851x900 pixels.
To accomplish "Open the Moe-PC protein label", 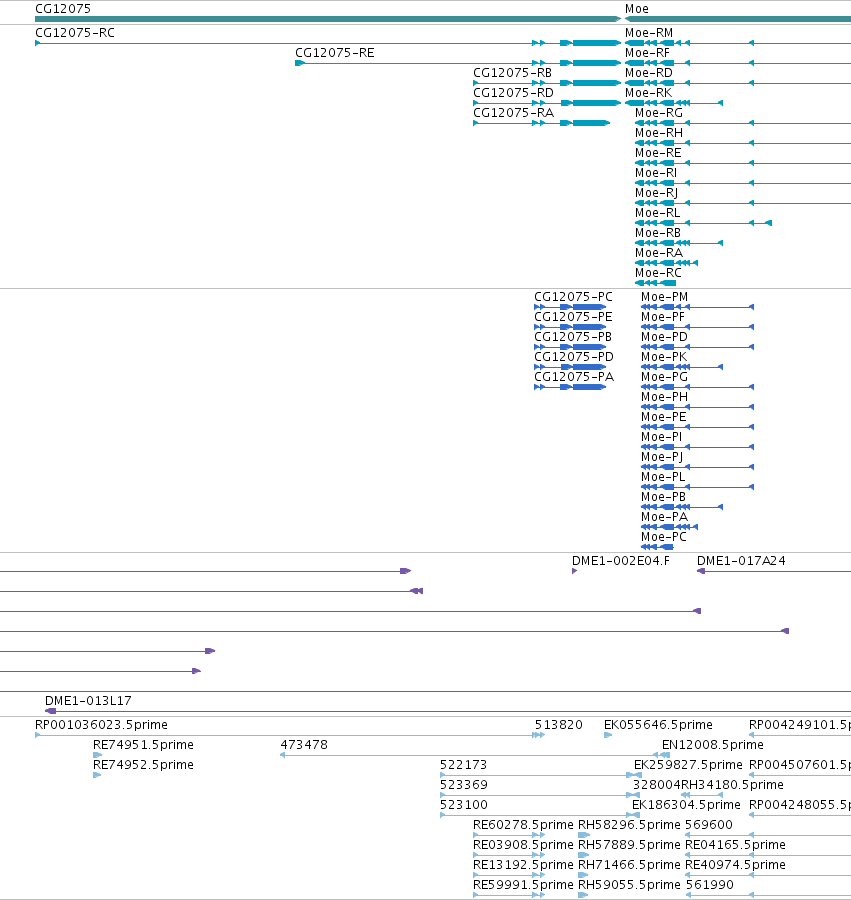I will tap(663, 537).
